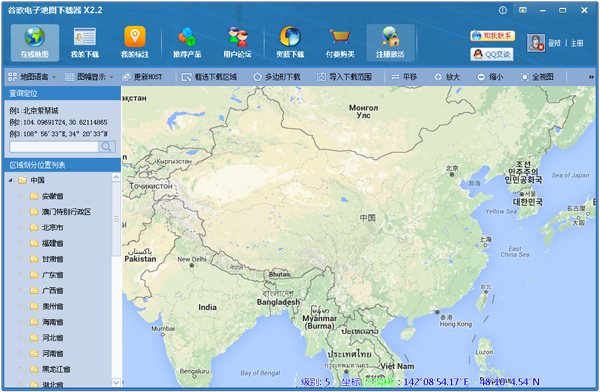Open the map sheet display dropdown

pyautogui.click(x=89, y=77)
